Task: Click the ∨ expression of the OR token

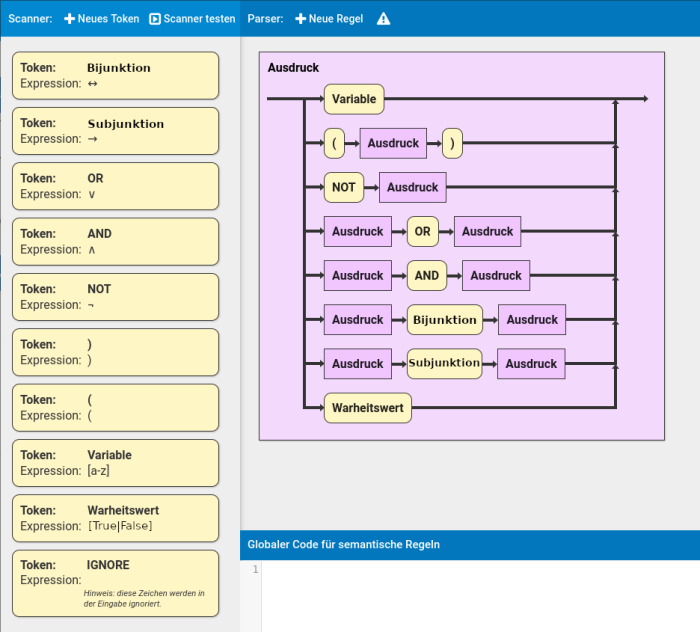Action: (92, 195)
